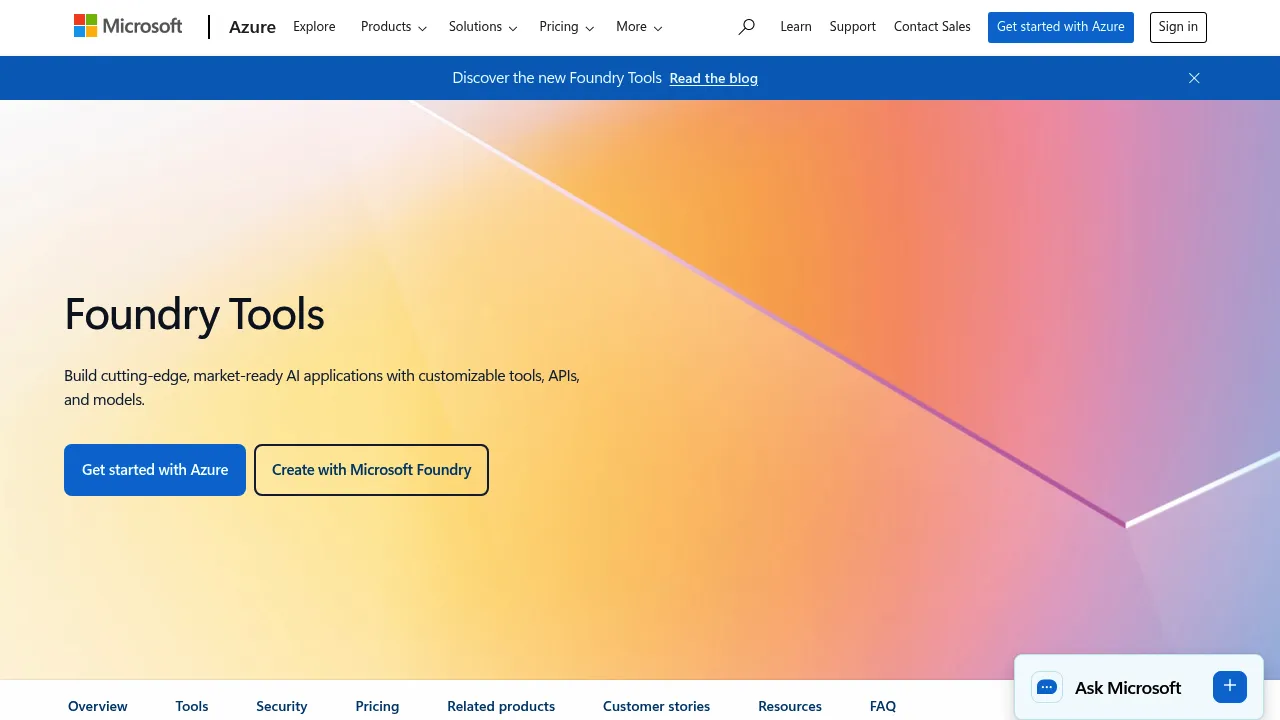Click Contact Sales in the header
The image size is (1280, 720).
(x=932, y=27)
